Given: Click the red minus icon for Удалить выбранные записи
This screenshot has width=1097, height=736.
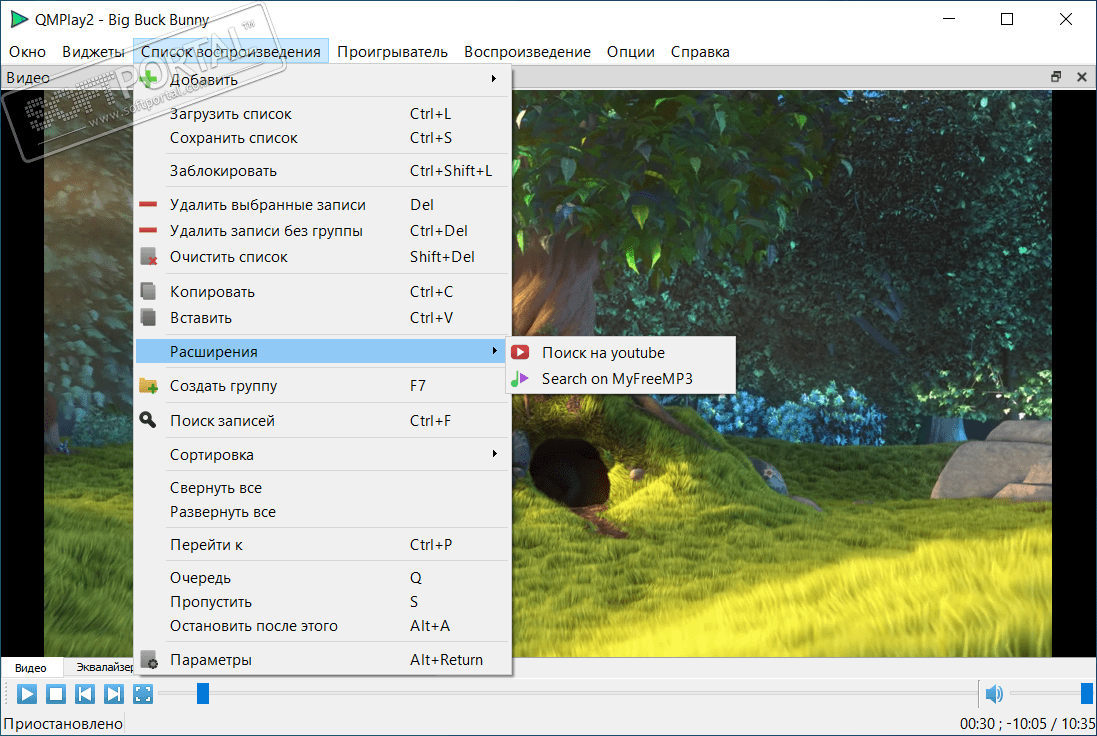Looking at the screenshot, I should 148,204.
